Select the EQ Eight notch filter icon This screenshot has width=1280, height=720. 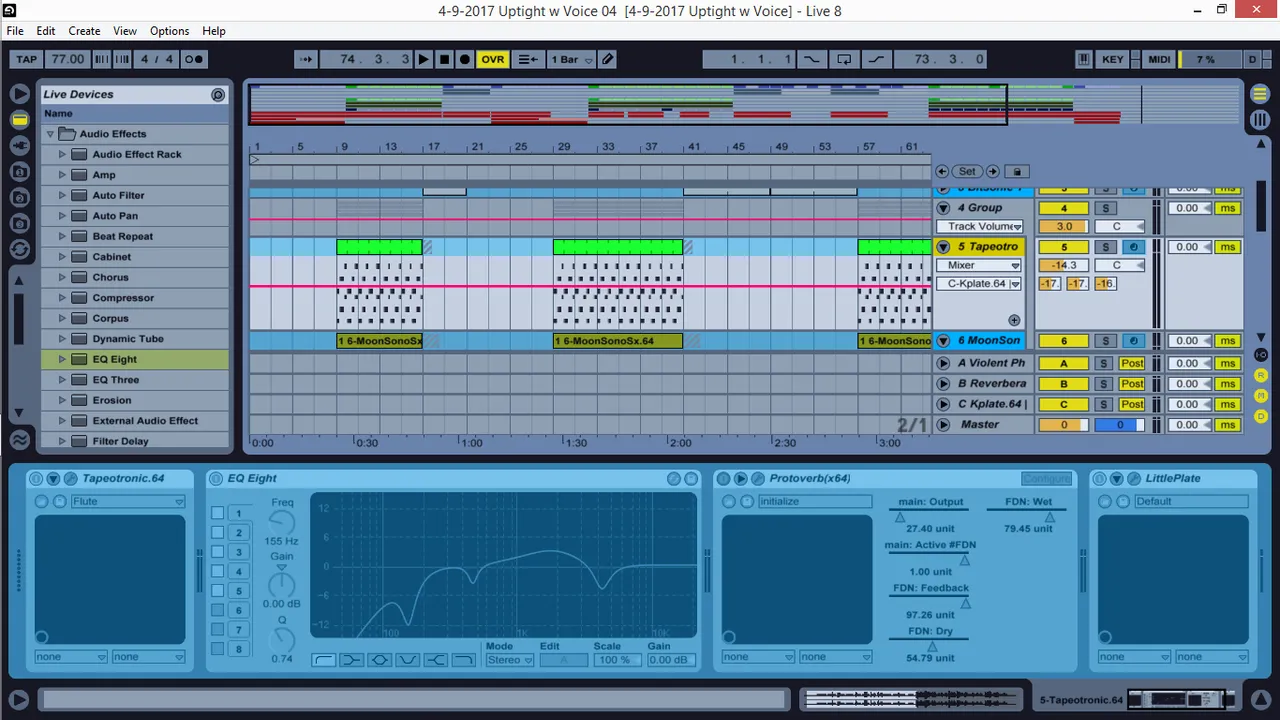[x=407, y=660]
